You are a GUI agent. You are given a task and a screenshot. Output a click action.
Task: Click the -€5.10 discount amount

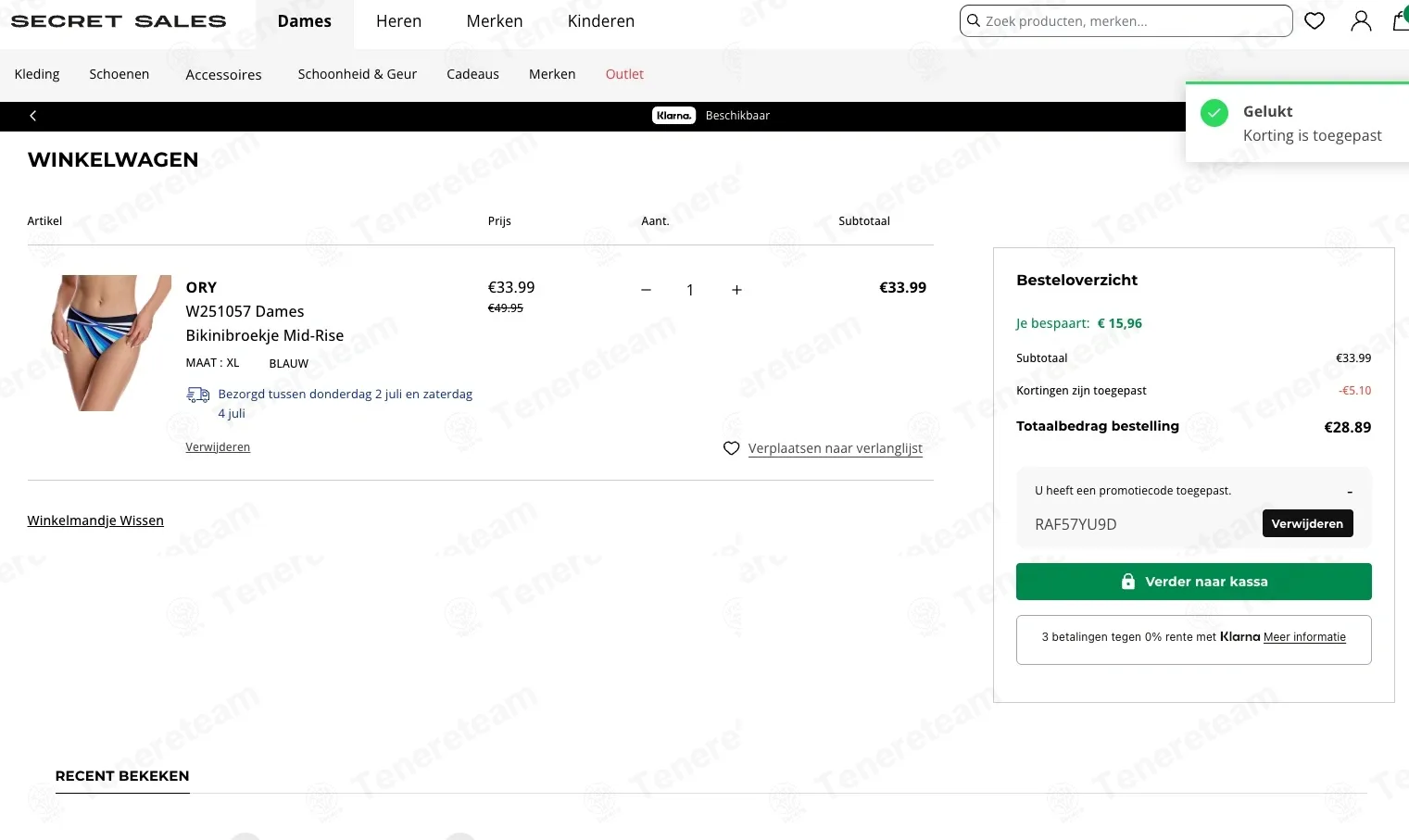click(1354, 391)
